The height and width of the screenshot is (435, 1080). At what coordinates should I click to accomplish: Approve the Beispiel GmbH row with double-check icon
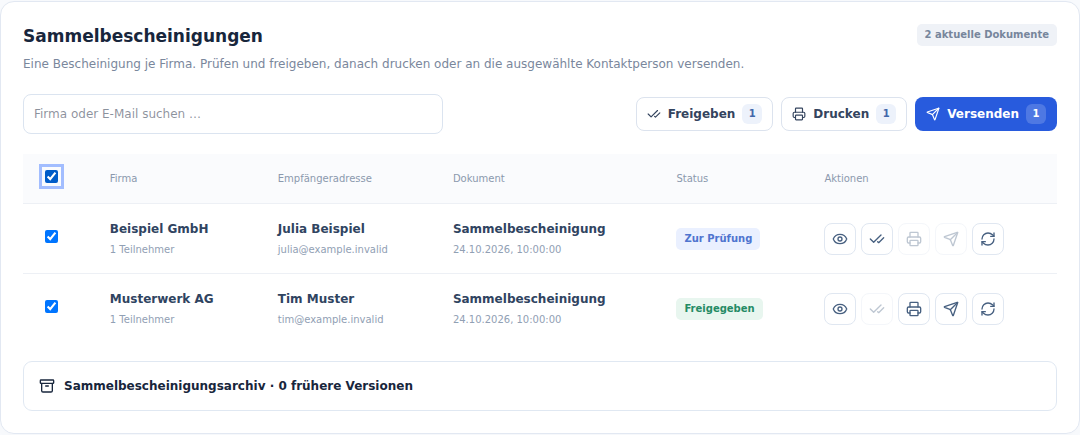coord(877,239)
